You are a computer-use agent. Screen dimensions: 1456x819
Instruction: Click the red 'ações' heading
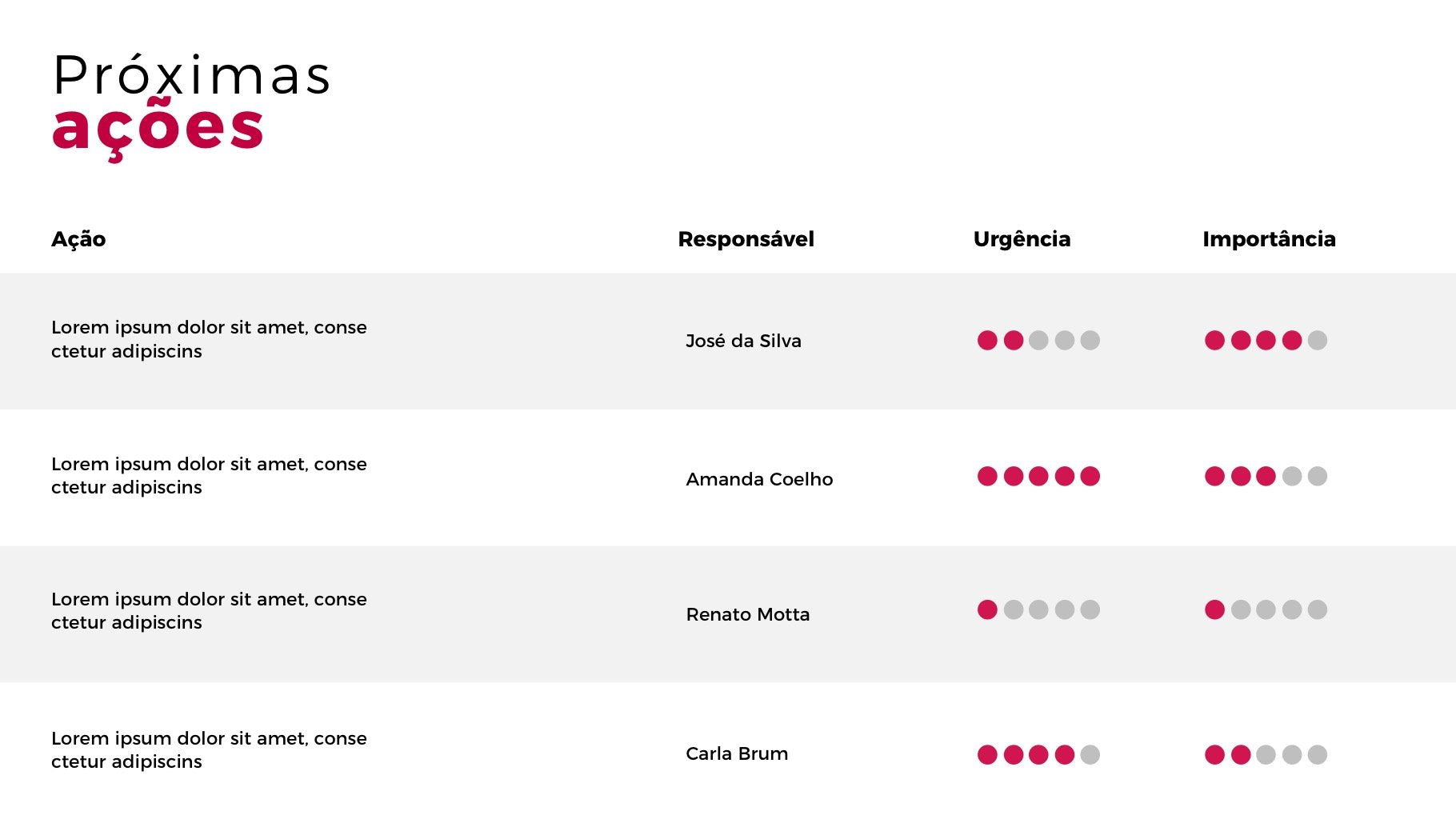(x=158, y=128)
